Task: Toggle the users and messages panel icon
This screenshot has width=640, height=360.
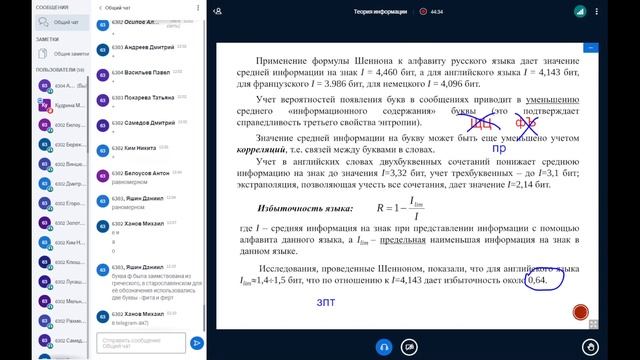Action: click(218, 11)
